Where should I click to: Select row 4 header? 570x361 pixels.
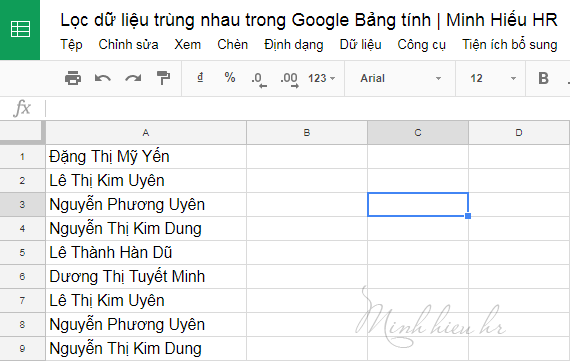[x=22, y=229]
